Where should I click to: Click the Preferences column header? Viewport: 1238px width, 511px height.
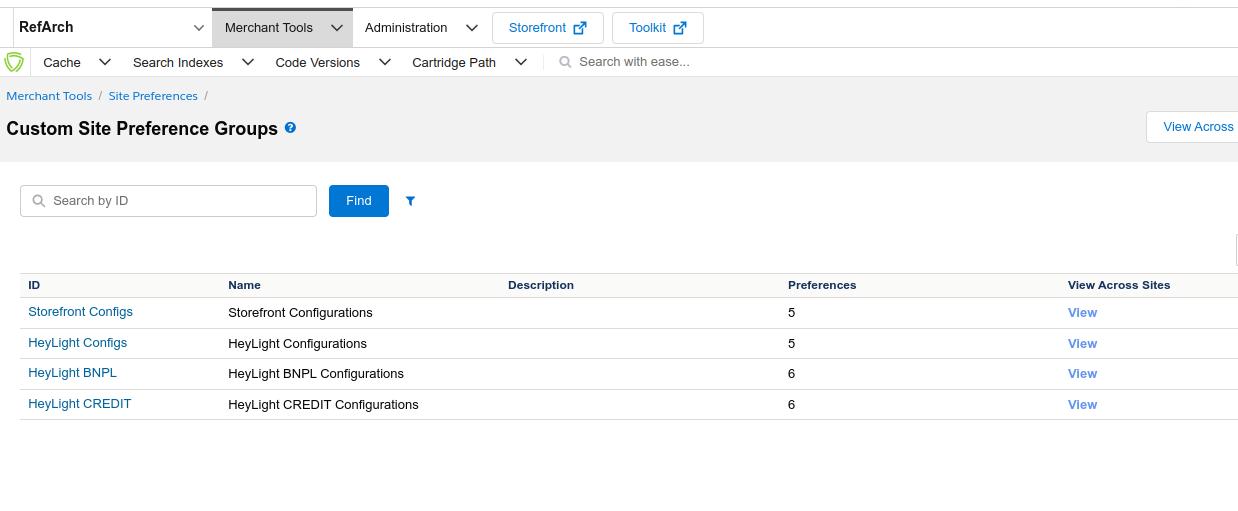coord(822,285)
